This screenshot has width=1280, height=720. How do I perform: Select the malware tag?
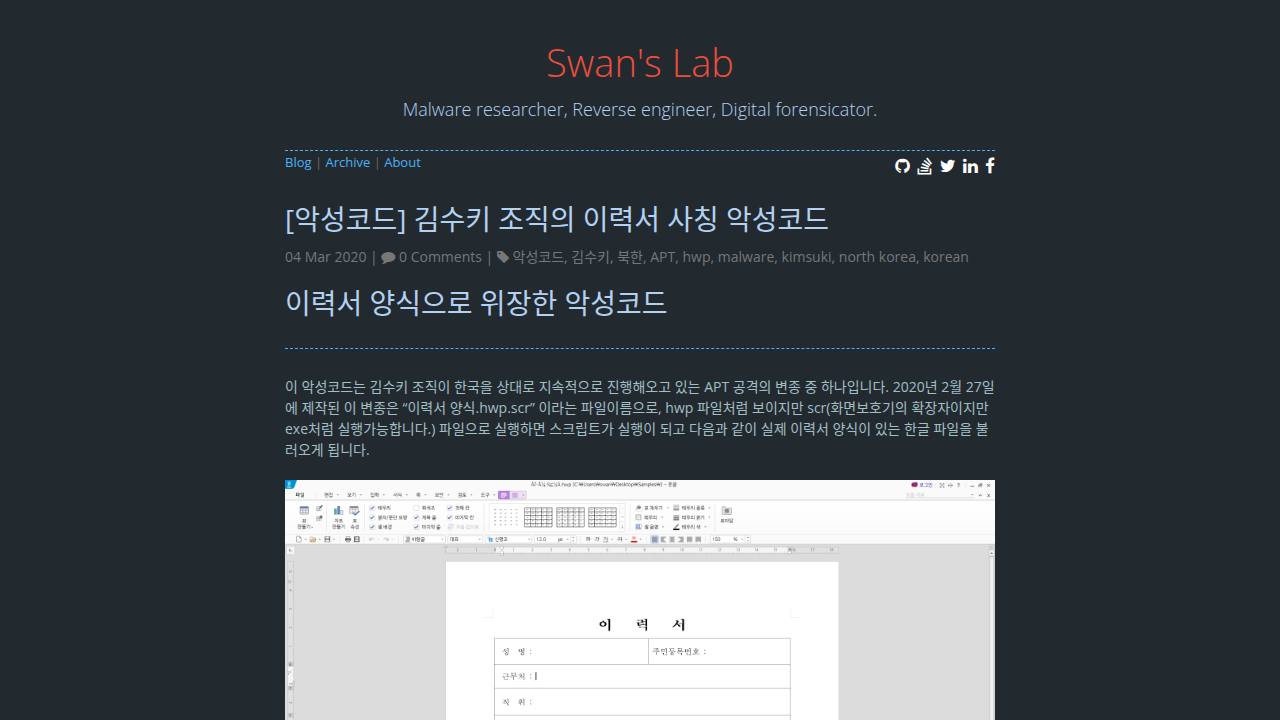[746, 257]
